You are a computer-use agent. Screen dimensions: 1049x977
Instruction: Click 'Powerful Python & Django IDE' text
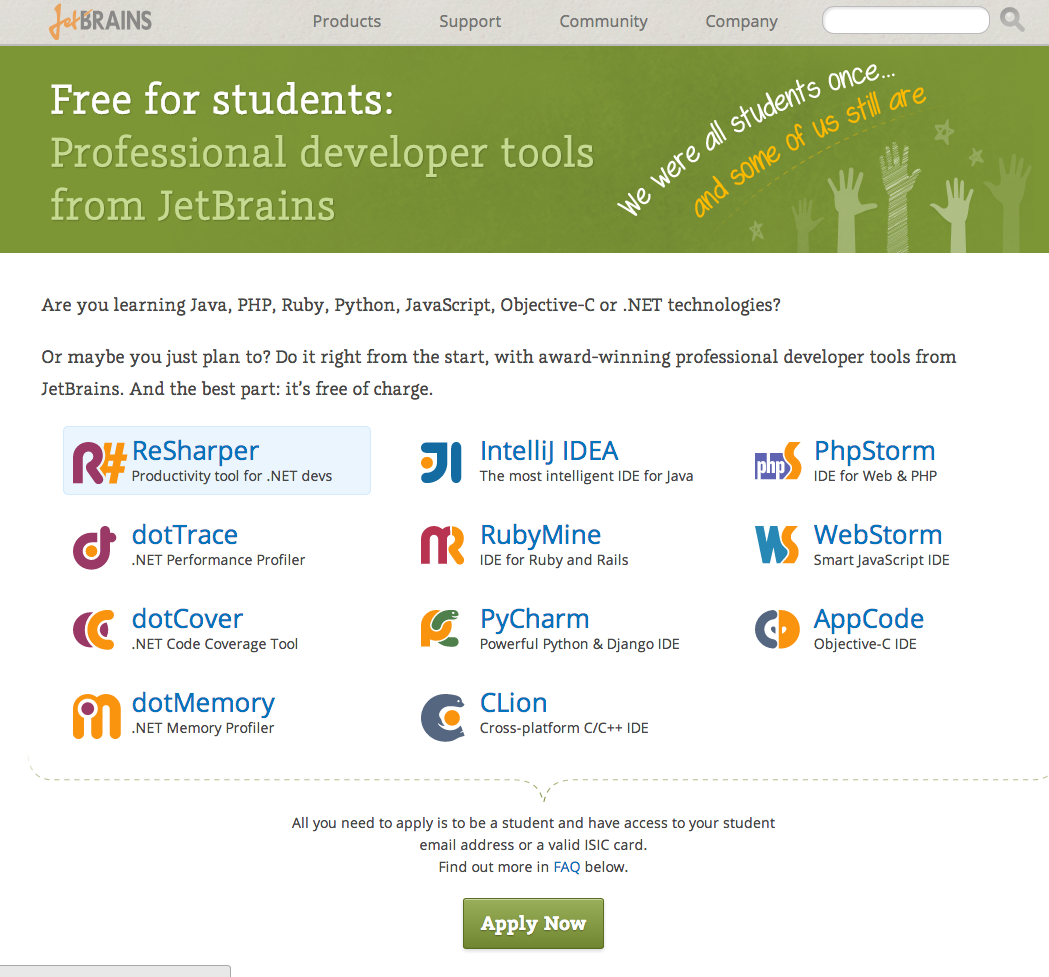579,644
